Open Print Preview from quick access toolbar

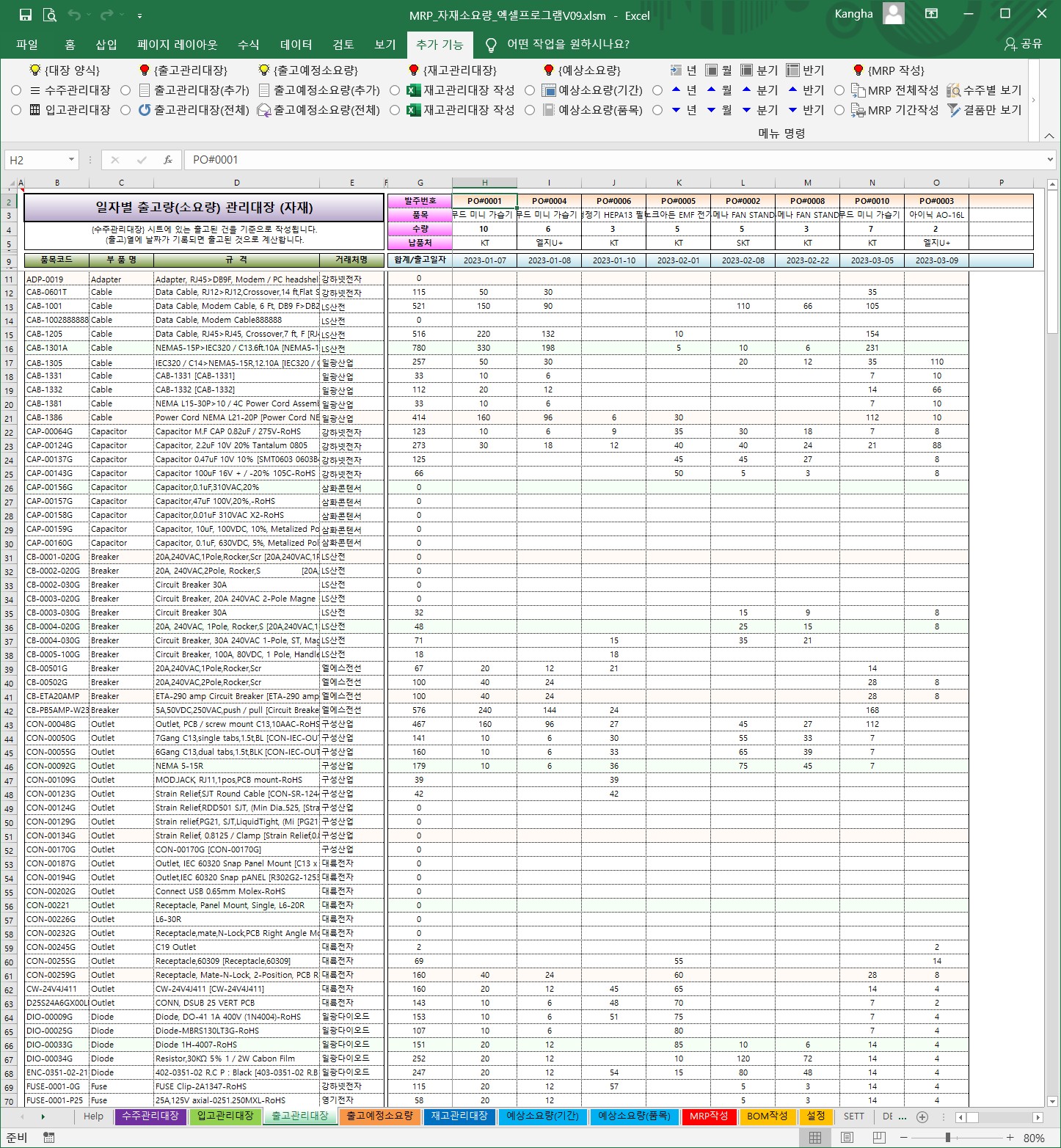point(50,15)
